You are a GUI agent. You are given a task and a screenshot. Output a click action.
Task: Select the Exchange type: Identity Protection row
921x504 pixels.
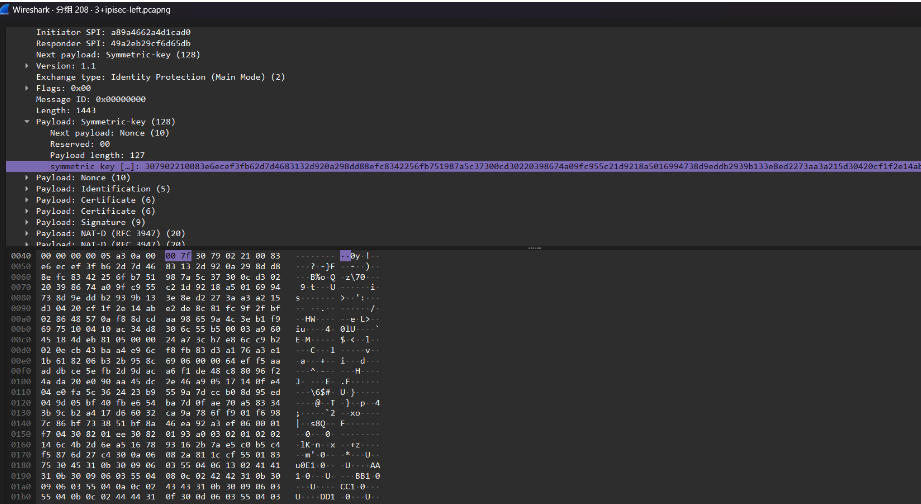click(160, 77)
